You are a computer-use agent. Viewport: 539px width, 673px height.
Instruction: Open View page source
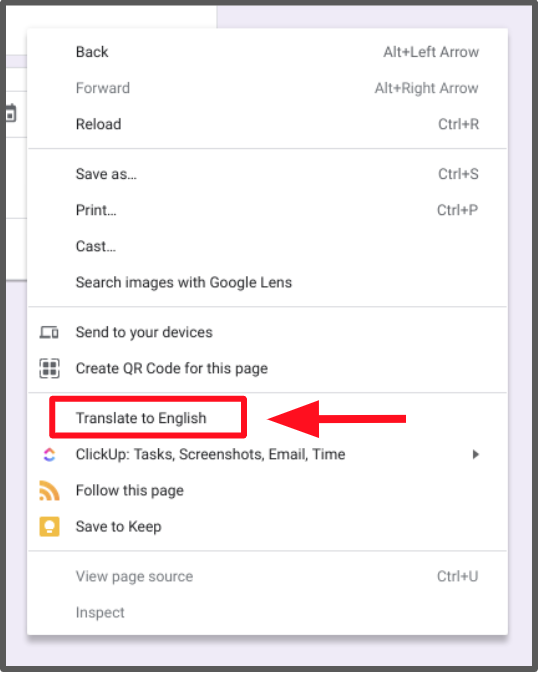pyautogui.click(x=267, y=576)
